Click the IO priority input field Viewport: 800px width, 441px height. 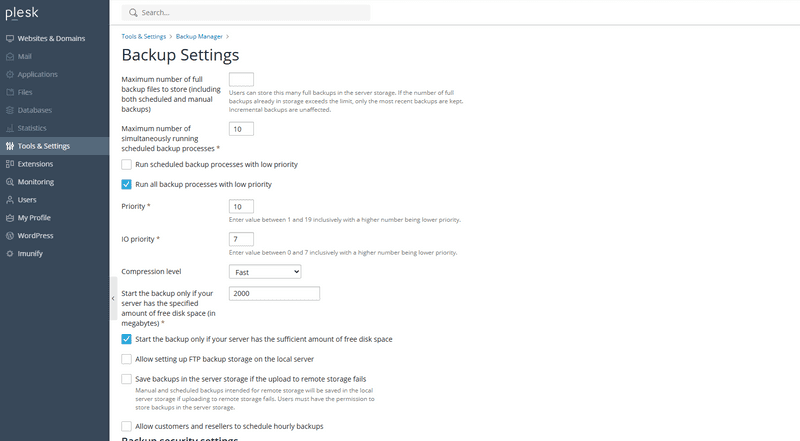tap(241, 239)
